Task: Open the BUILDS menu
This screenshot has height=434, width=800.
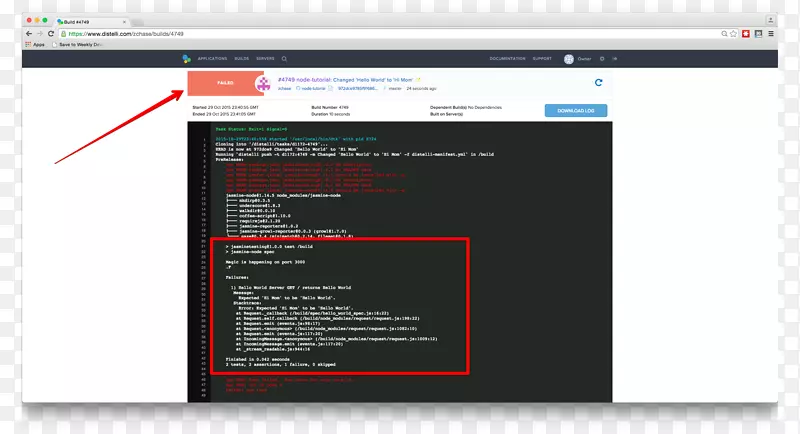Action: pyautogui.click(x=242, y=59)
